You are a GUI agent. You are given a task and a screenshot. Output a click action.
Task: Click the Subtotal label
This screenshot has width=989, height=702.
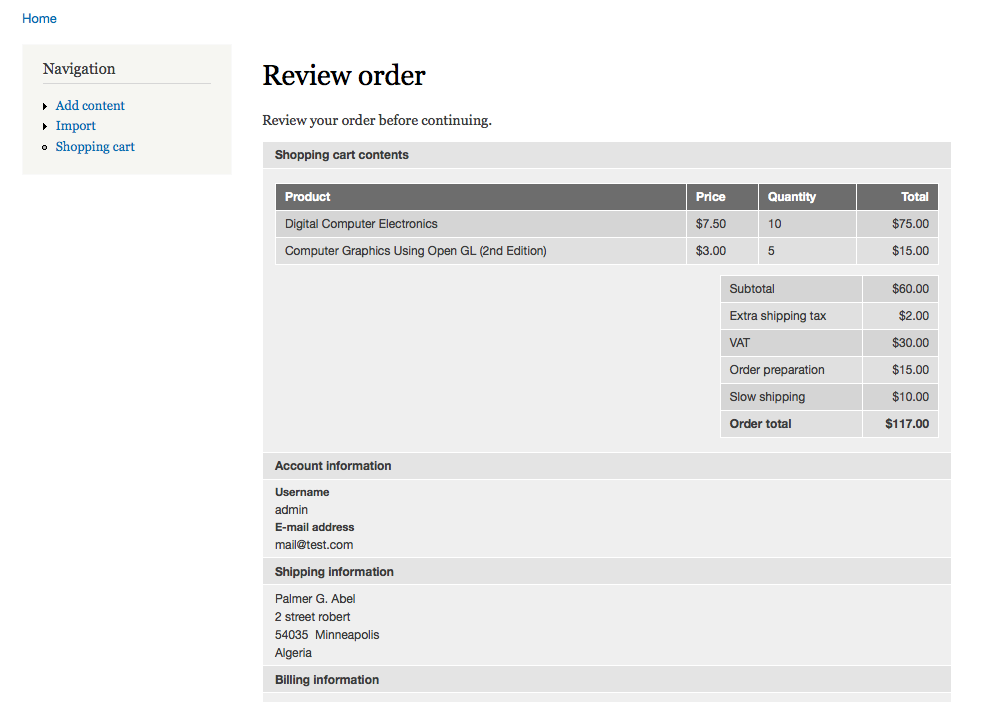tap(752, 289)
